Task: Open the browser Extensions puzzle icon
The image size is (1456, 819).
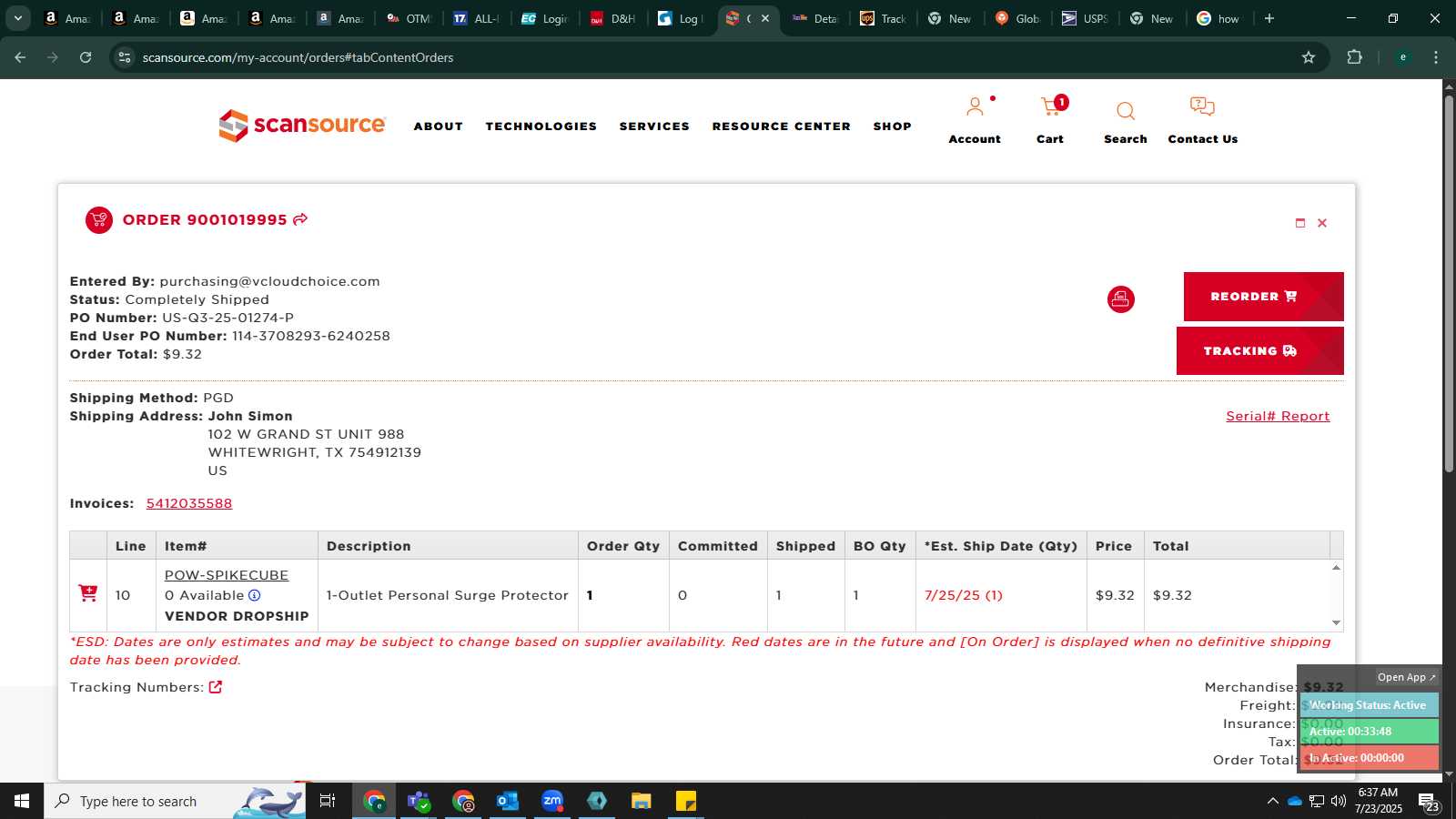Action: coord(1354,57)
